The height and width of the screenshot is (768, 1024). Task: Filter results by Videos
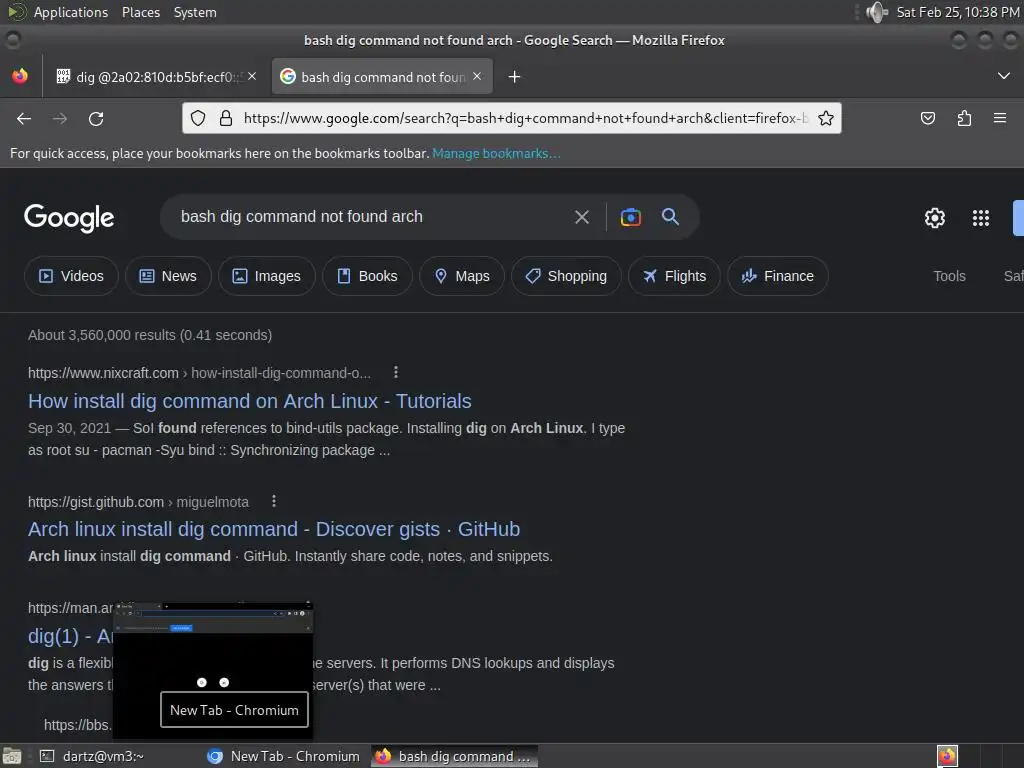(x=71, y=276)
